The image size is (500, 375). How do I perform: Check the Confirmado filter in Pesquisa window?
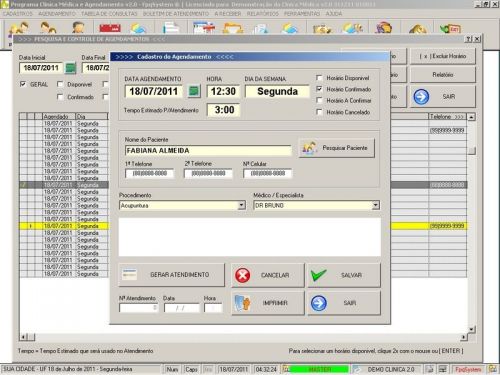pyautogui.click(x=60, y=97)
